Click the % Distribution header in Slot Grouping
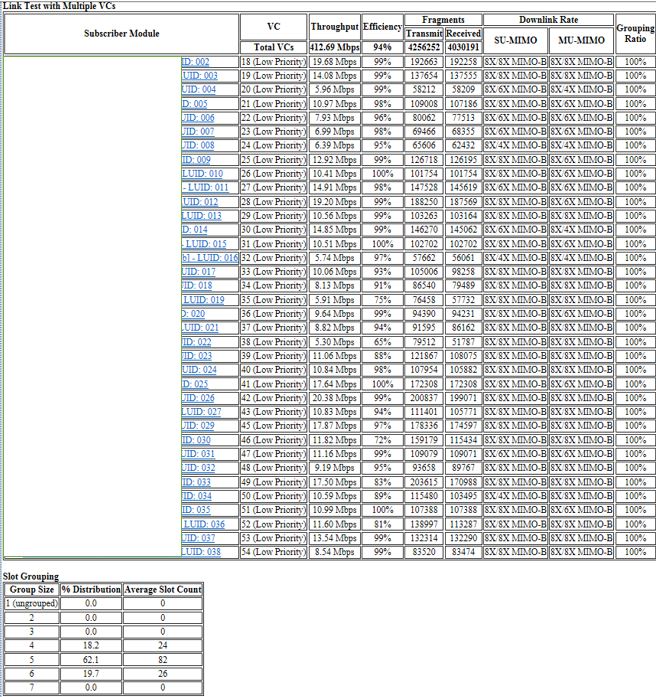 click(91, 590)
